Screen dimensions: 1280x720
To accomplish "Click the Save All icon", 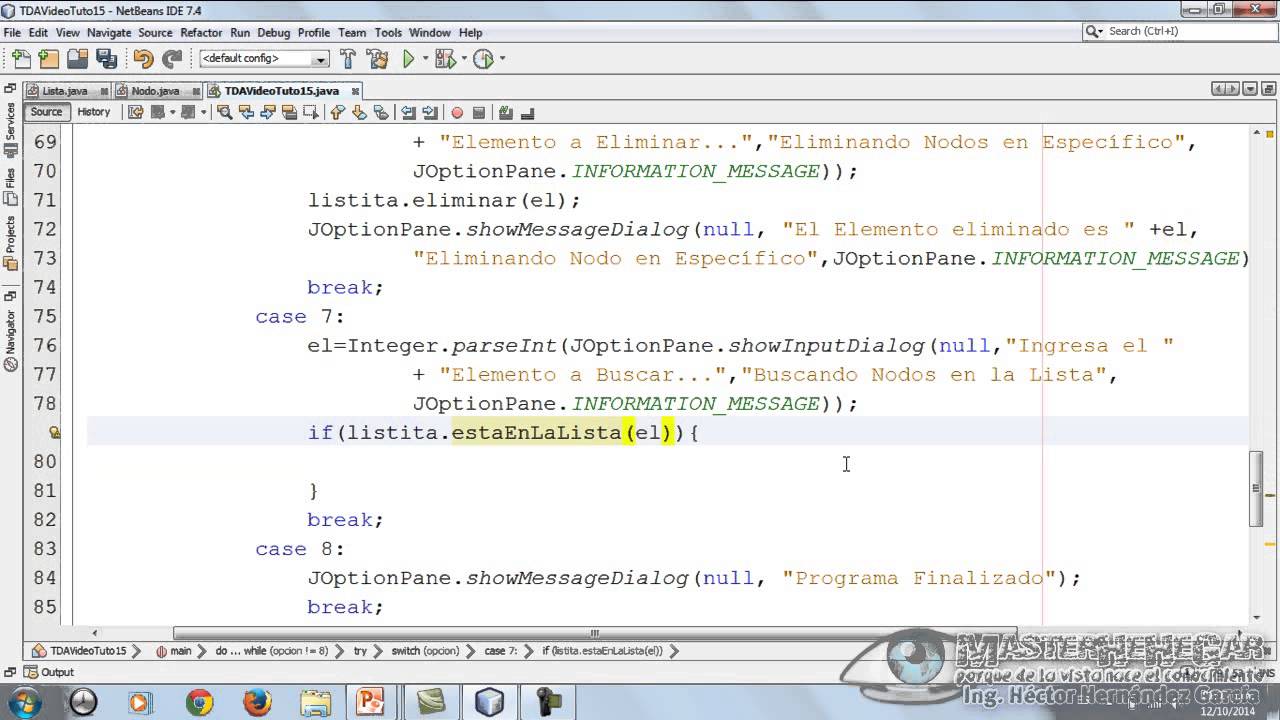I will (106, 59).
